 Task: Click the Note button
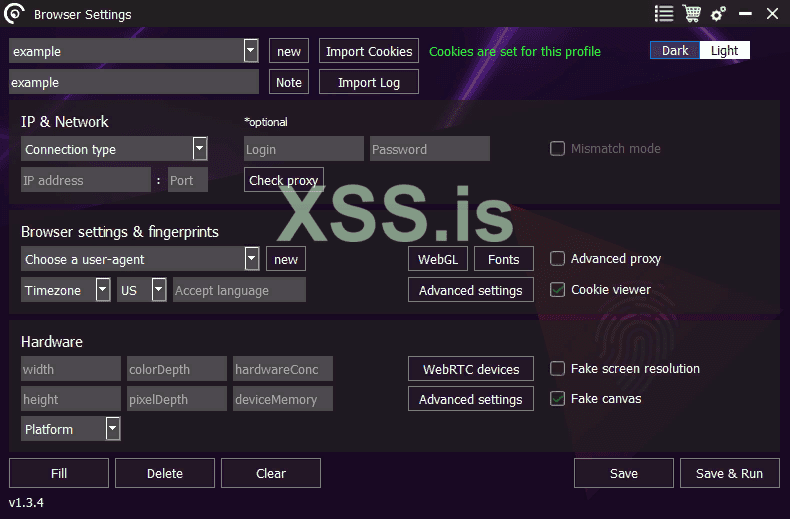click(x=289, y=82)
